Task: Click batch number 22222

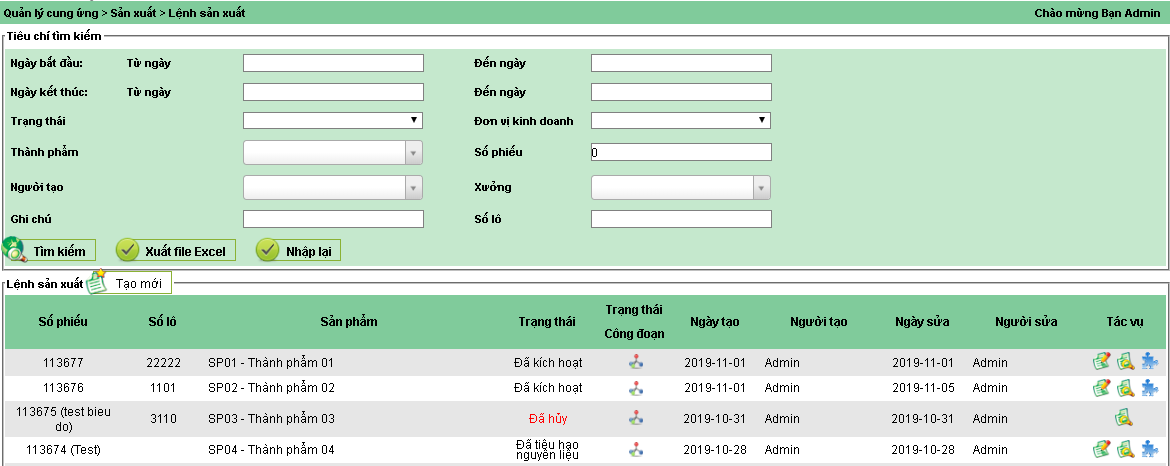Action: pos(163,362)
